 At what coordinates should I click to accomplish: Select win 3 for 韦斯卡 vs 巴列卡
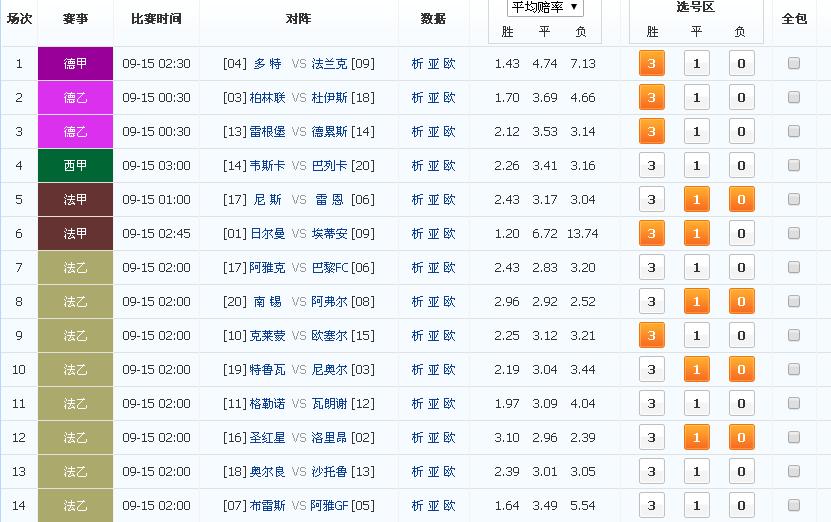click(652, 165)
